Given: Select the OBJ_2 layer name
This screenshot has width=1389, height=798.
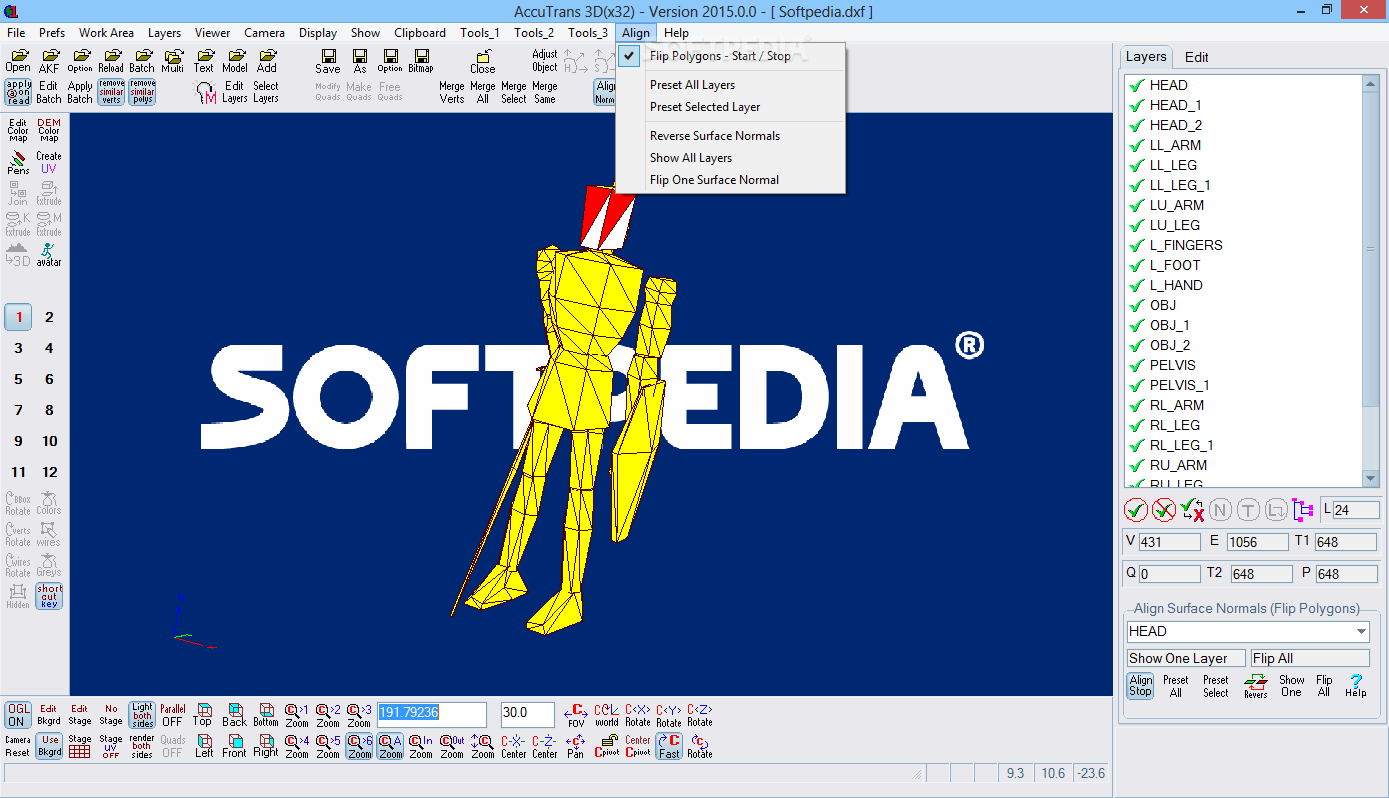Looking at the screenshot, I should pos(1170,345).
